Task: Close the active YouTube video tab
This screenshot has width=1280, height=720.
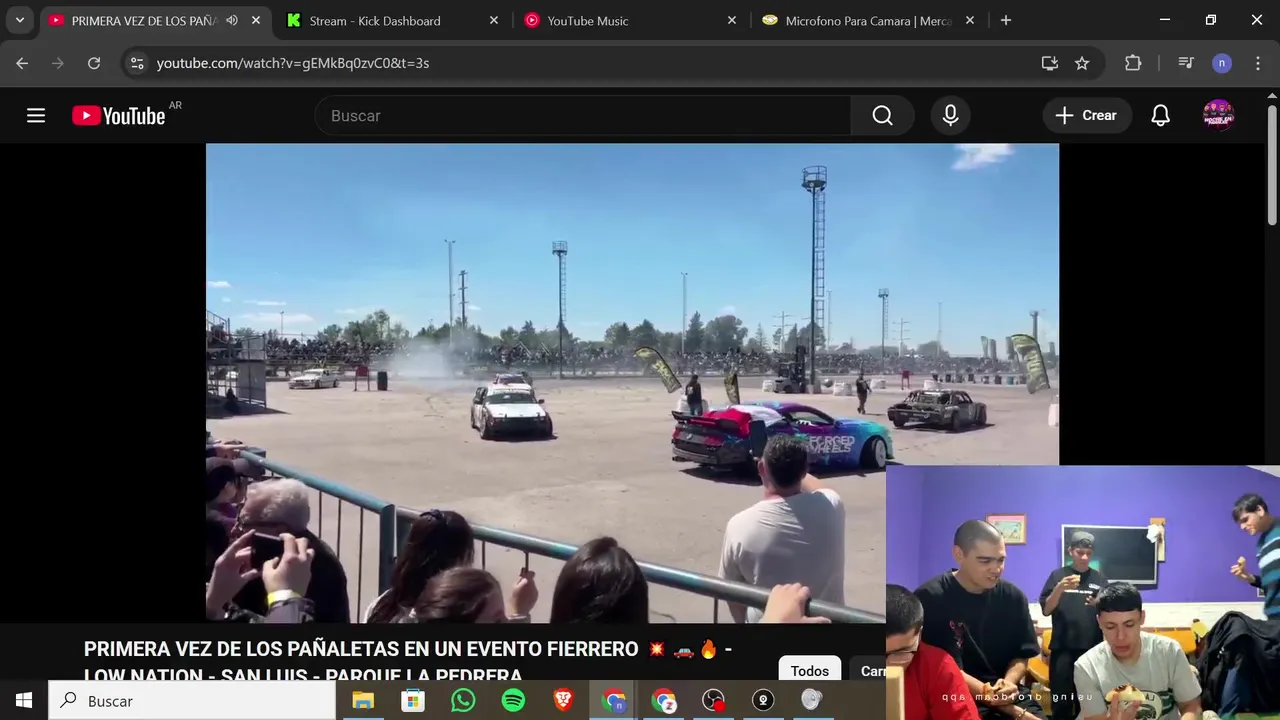Action: click(x=255, y=20)
